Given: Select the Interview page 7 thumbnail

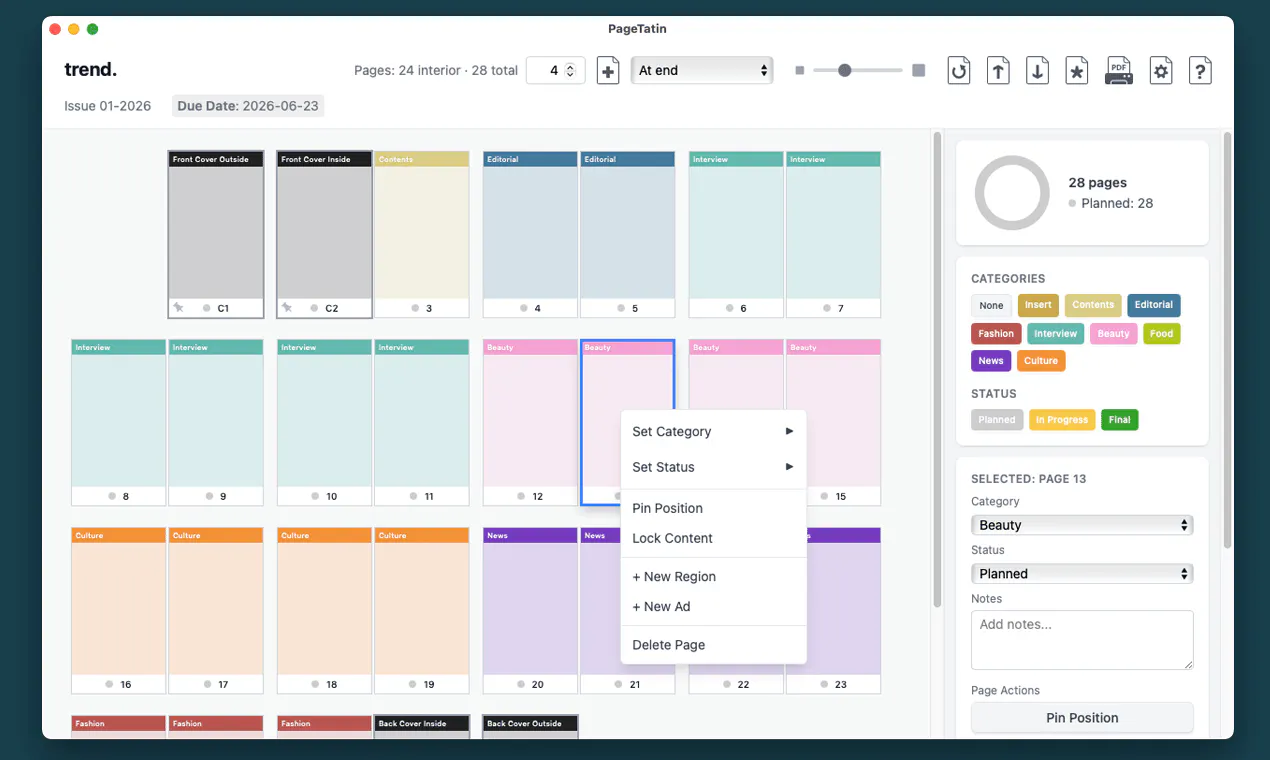Looking at the screenshot, I should [833, 234].
